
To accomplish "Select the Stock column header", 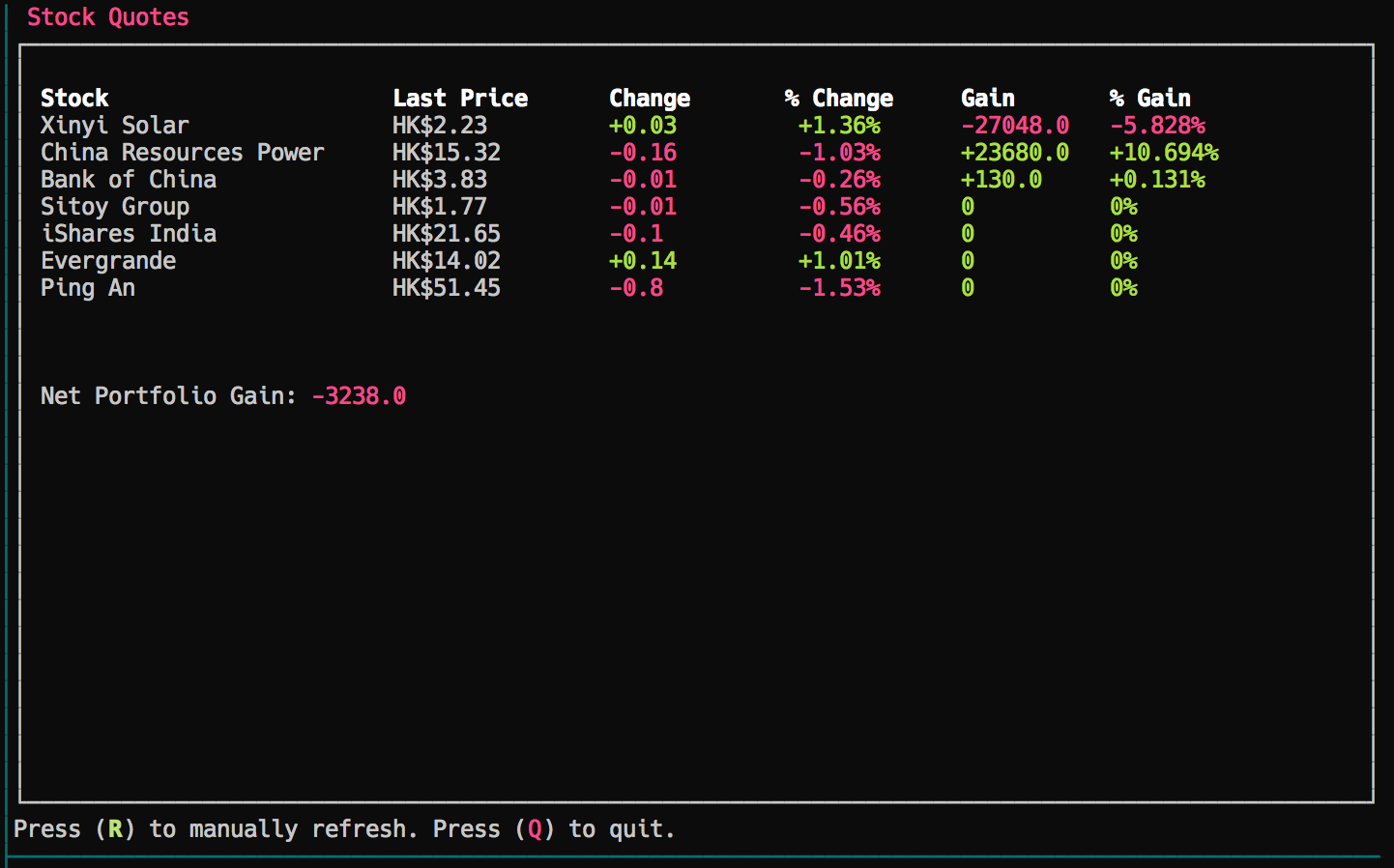I will pos(74,98).
